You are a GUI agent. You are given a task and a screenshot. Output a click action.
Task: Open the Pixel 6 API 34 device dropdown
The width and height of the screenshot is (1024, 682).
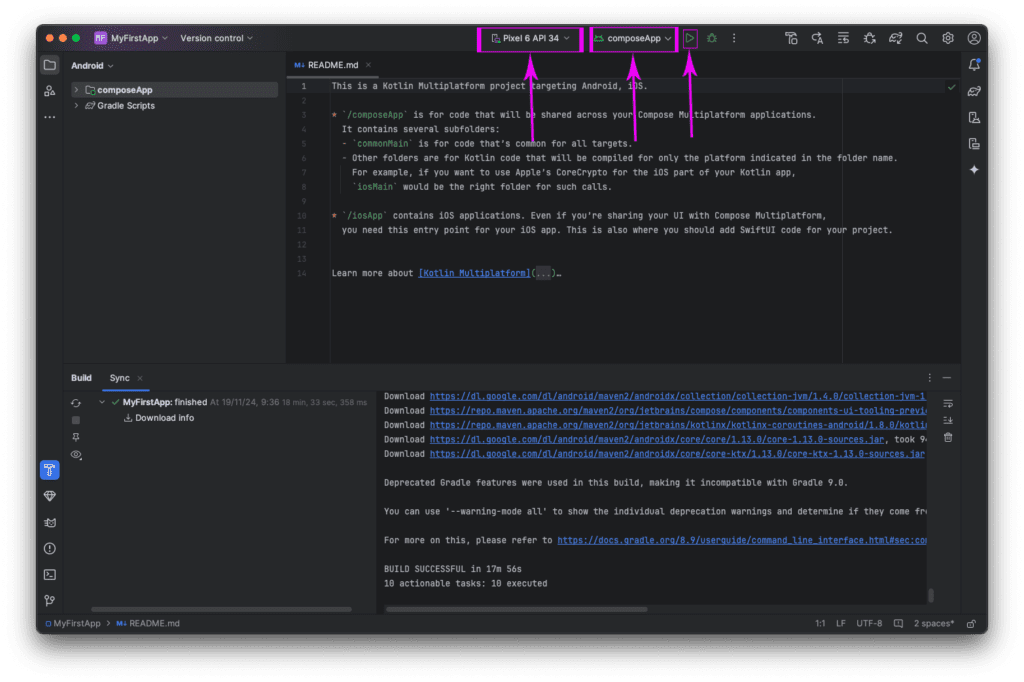529,39
